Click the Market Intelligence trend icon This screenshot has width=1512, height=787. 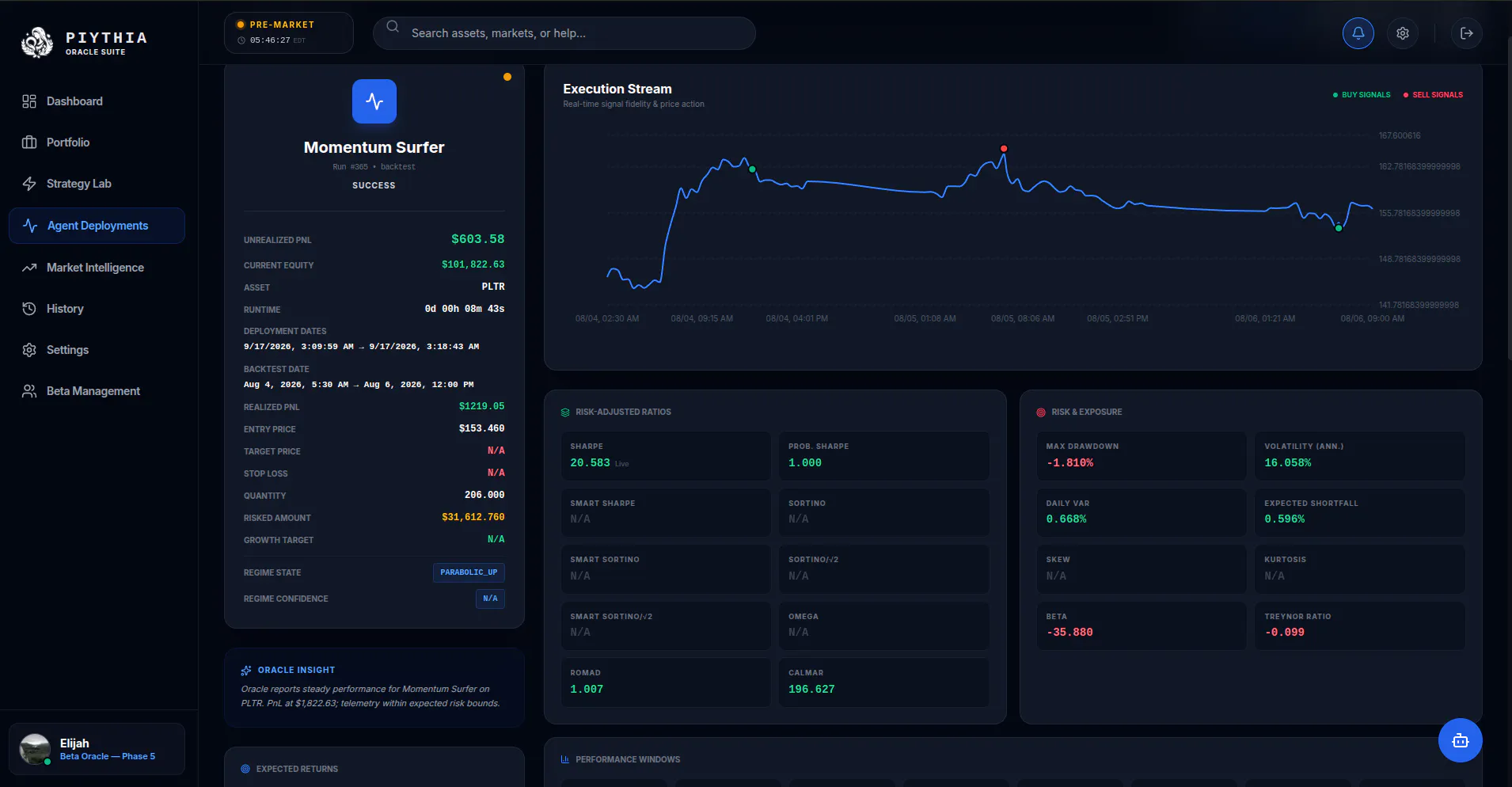[x=29, y=268]
